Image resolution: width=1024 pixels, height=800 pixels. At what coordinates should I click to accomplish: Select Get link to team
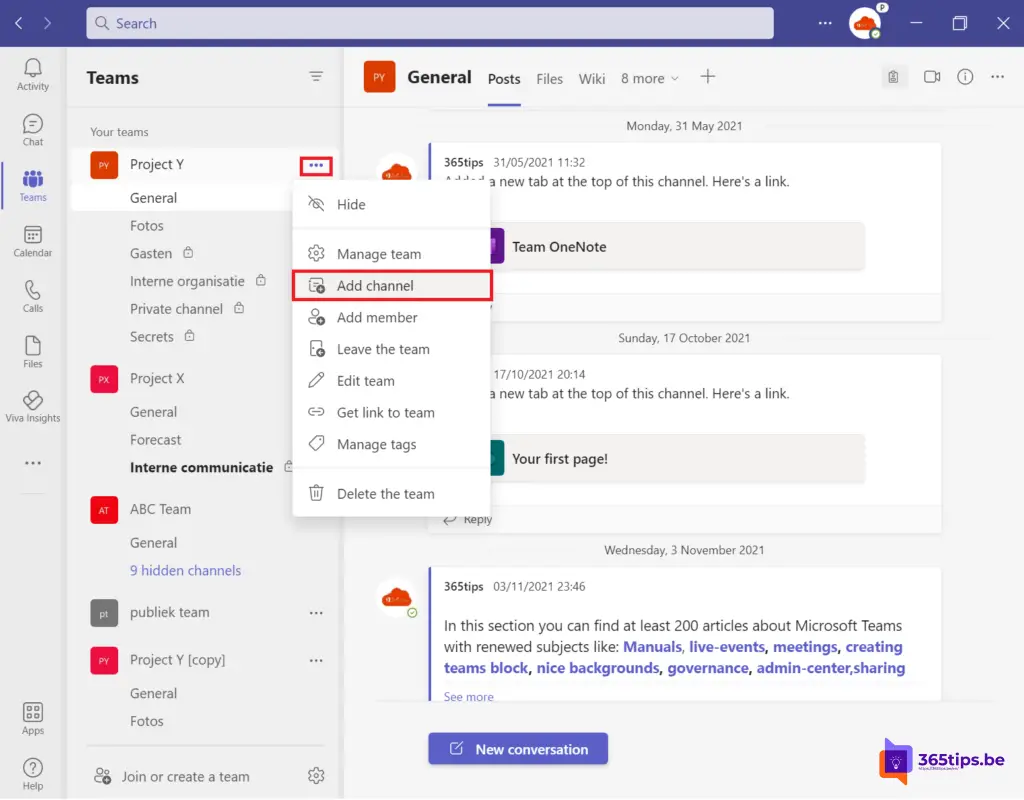click(x=392, y=413)
